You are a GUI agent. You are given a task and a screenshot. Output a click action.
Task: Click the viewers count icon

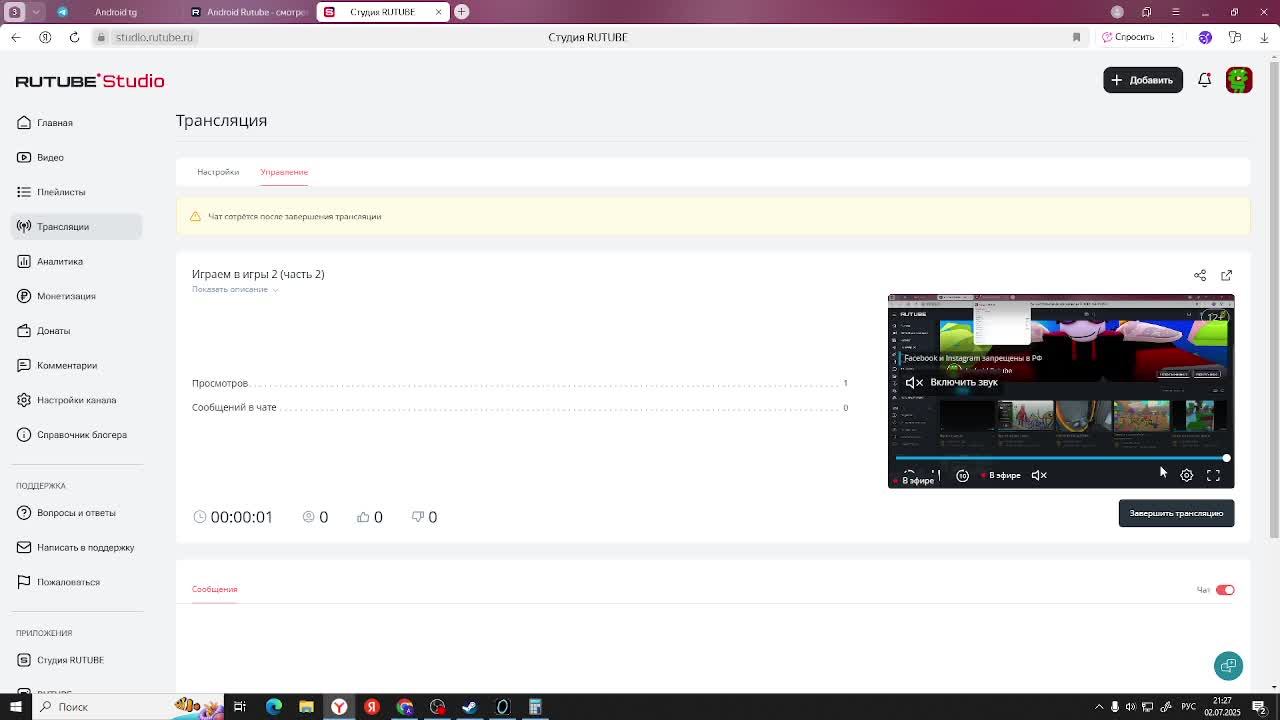click(308, 517)
